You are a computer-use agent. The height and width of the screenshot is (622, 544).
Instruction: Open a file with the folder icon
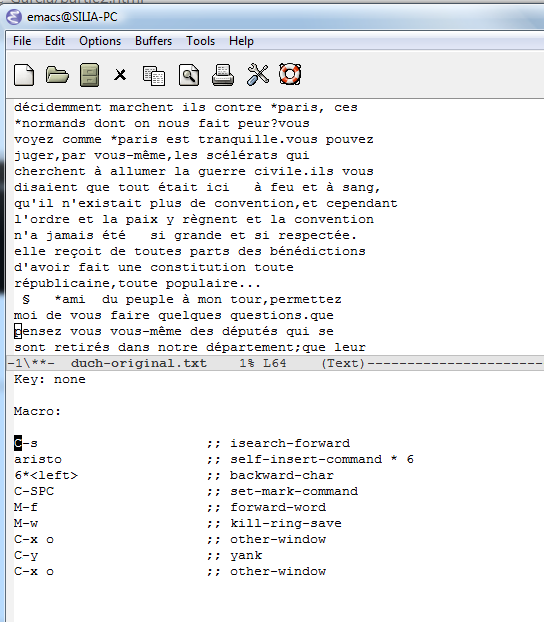click(57, 75)
